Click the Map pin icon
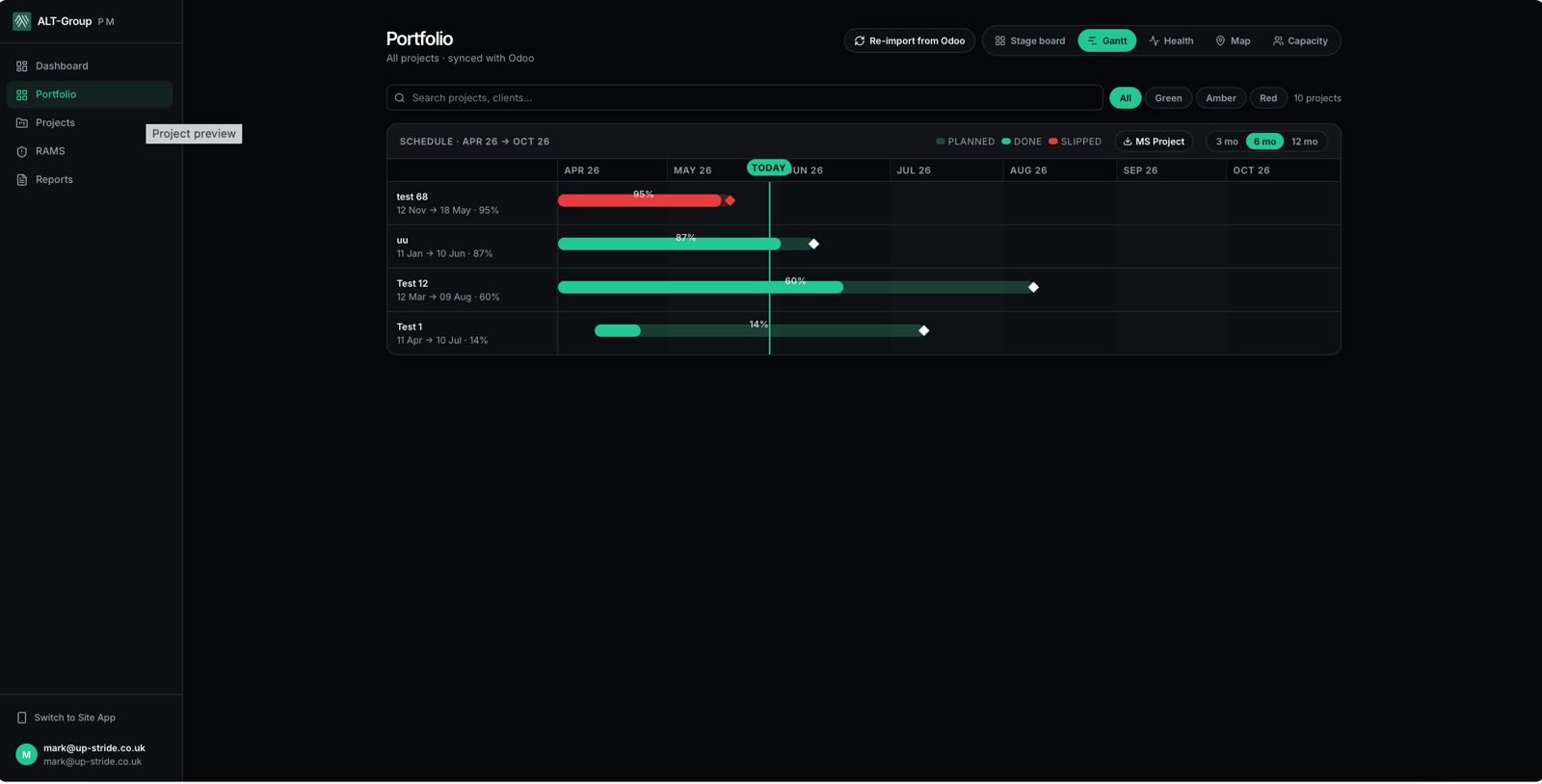This screenshot has width=1542, height=784. [1220, 40]
